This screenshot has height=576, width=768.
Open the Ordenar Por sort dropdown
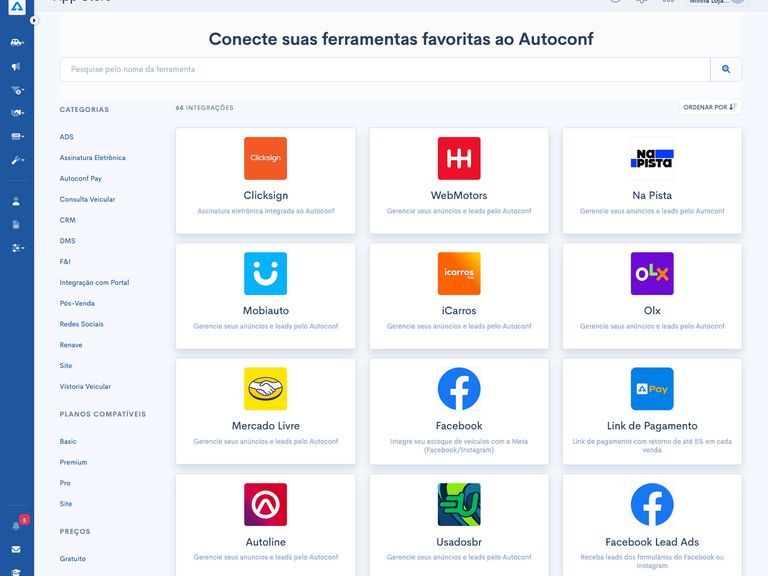tap(709, 107)
